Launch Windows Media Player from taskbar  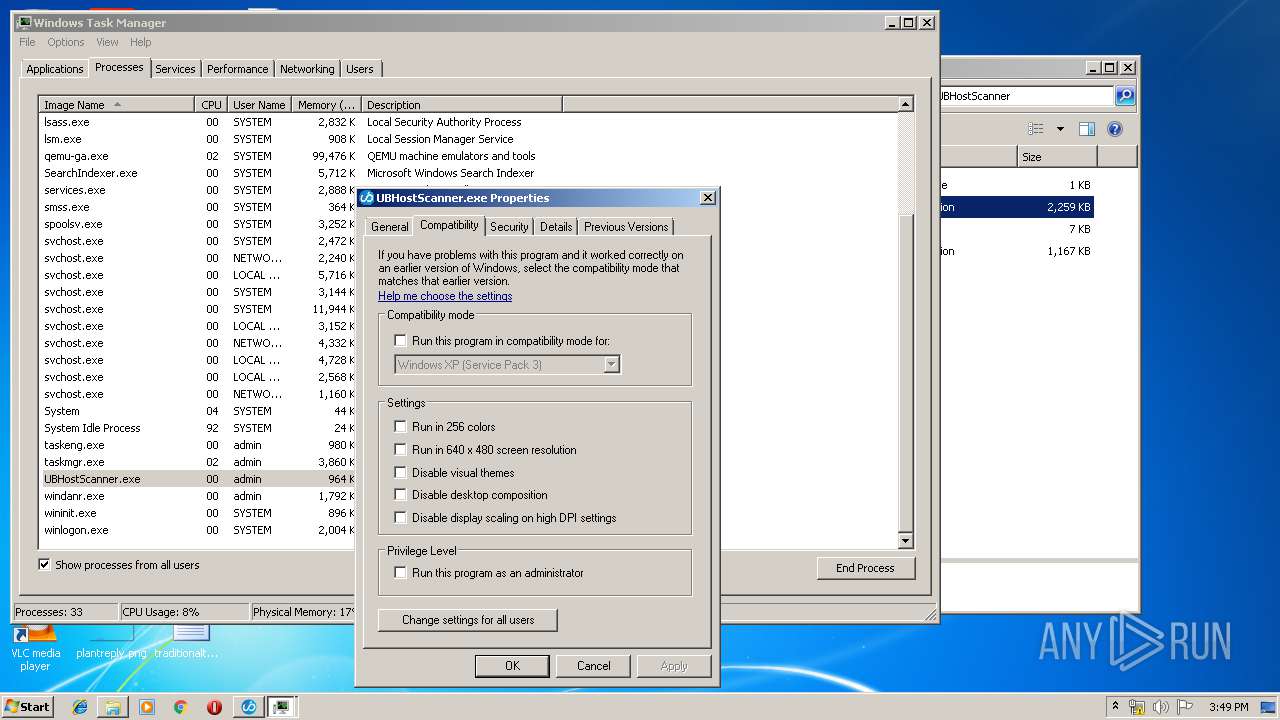(147, 707)
